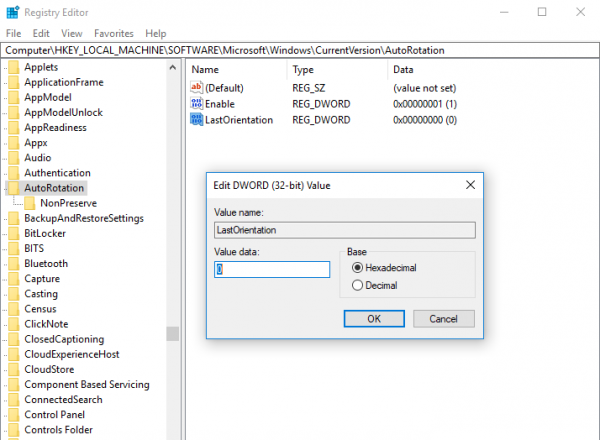Viewport: 600px width, 440px height.
Task: Click the REG_DWORD type in LastOrientation row
Action: [x=321, y=120]
